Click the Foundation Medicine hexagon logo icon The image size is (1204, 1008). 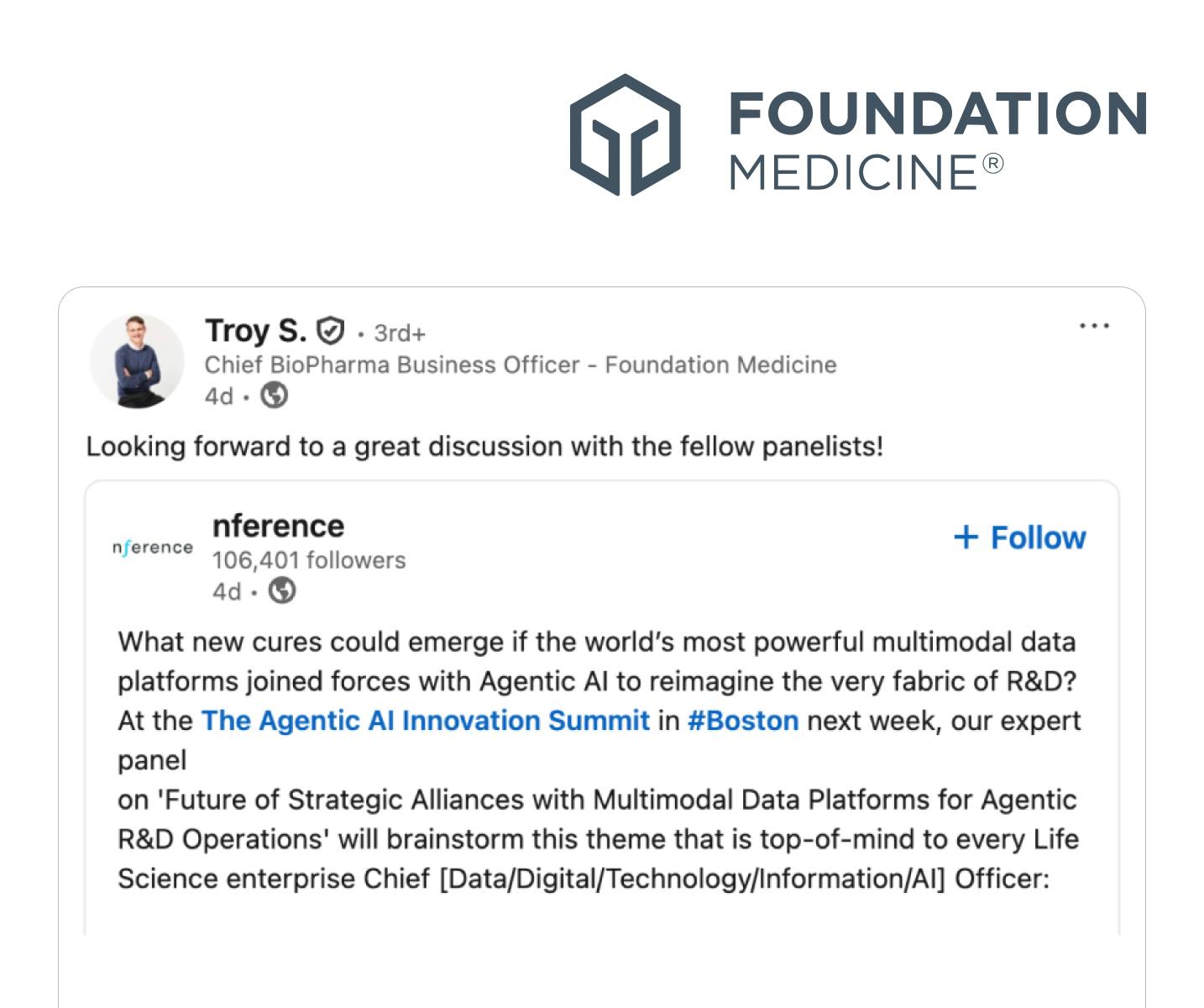[x=626, y=135]
